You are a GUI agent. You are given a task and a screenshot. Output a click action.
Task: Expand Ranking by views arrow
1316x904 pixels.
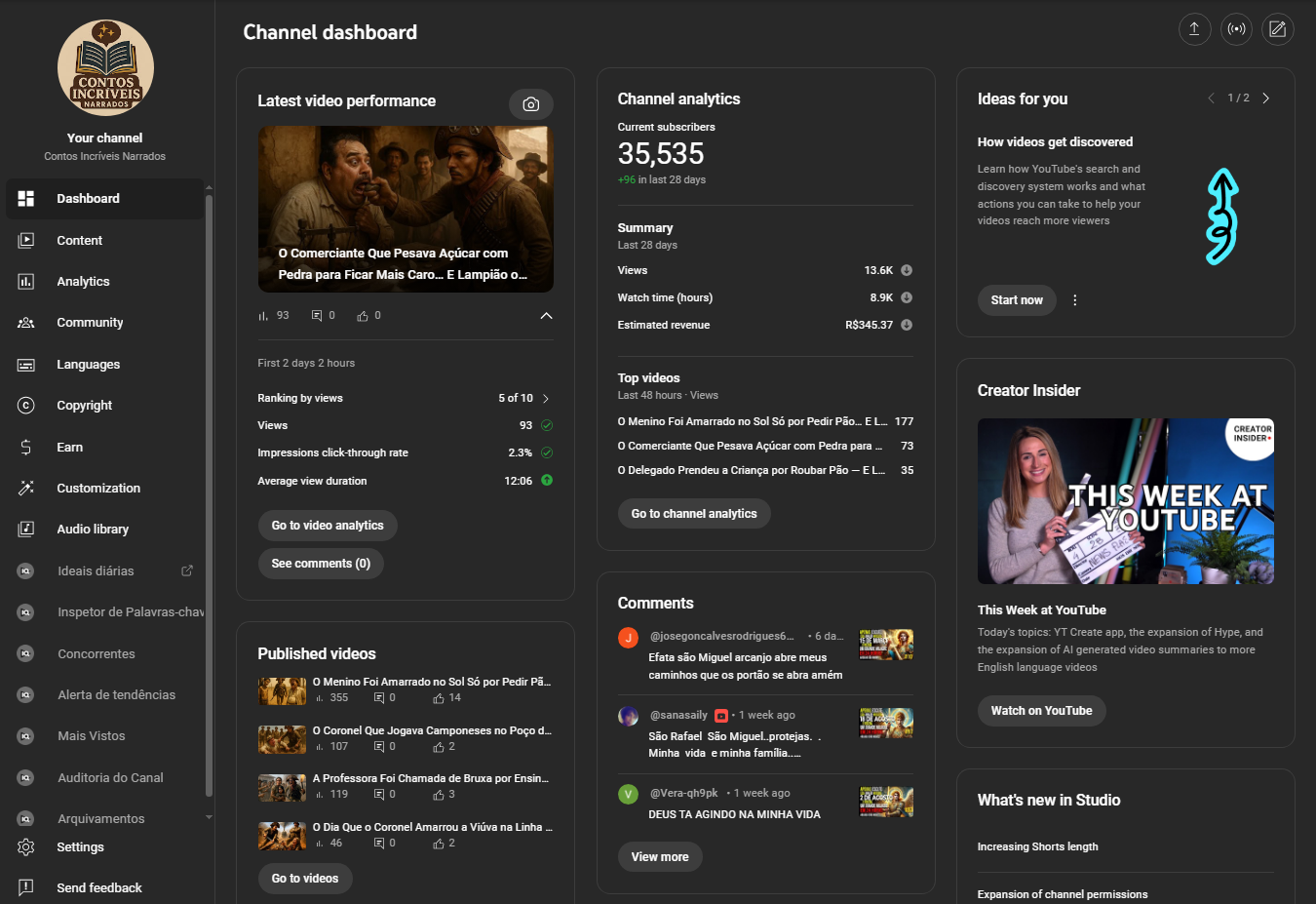tap(546, 399)
